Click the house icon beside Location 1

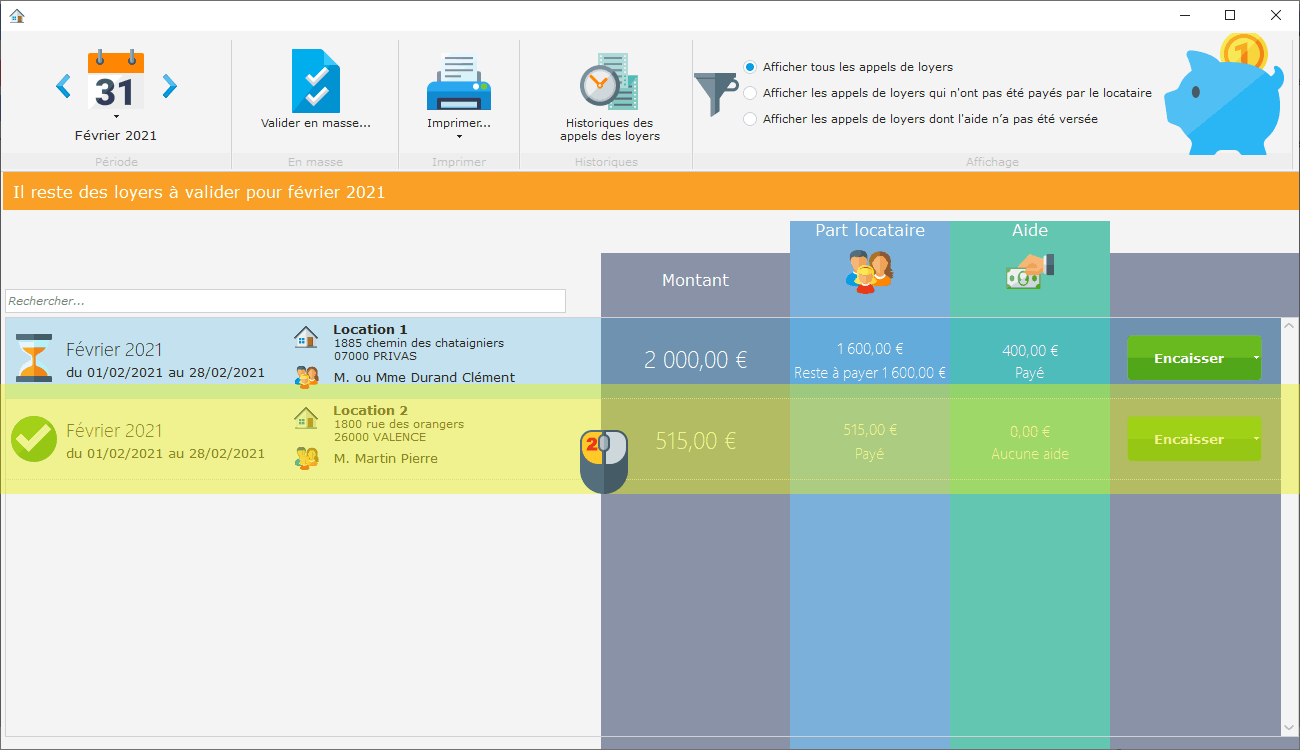pos(306,337)
